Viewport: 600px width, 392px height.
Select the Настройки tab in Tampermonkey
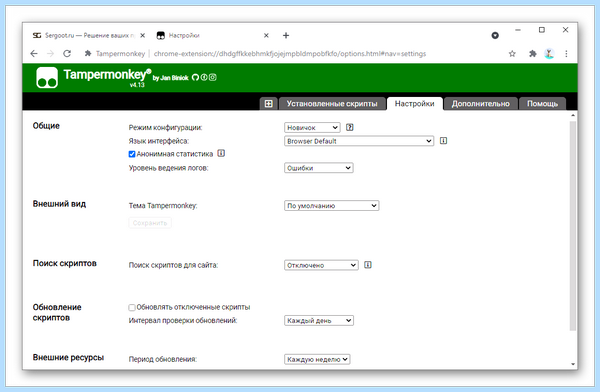(x=414, y=104)
